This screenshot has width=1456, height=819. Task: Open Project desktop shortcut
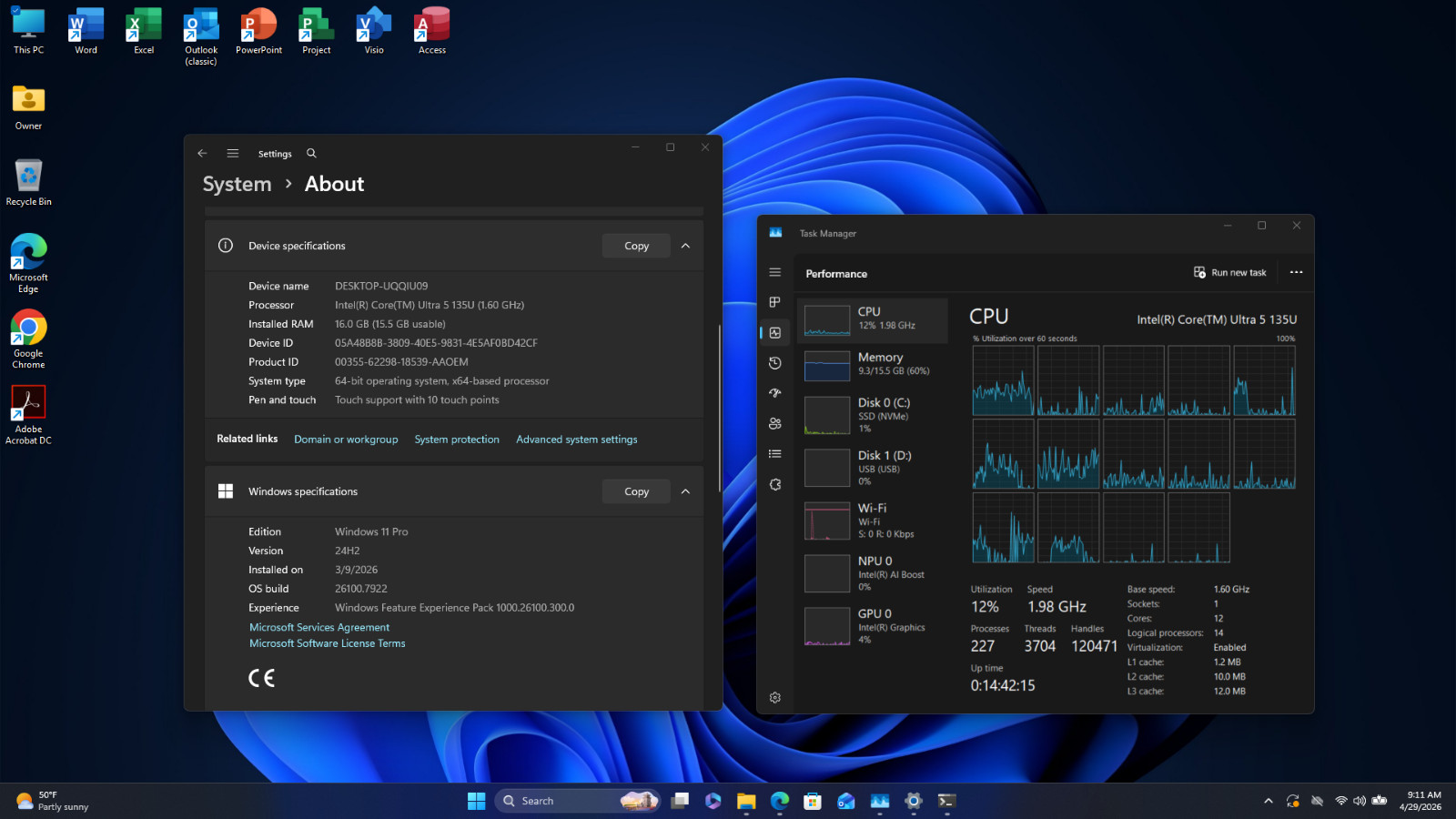coord(317,31)
